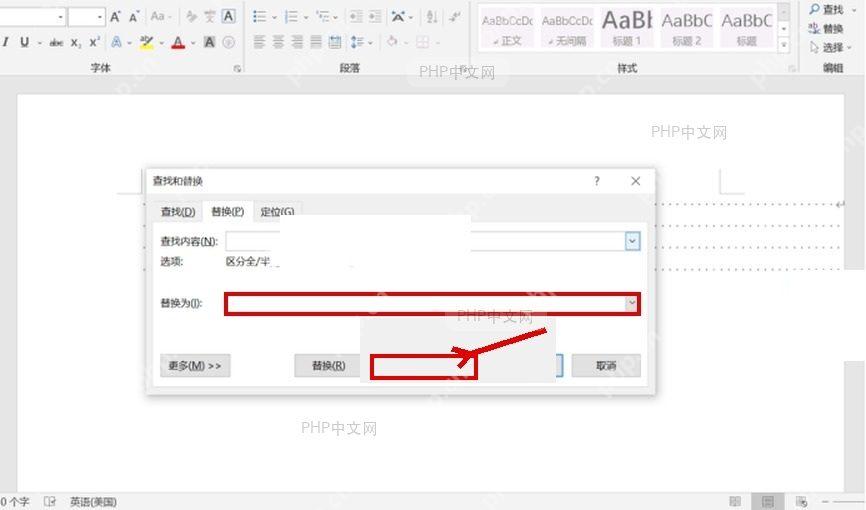
Task: Click the character border icon
Action: tap(228, 17)
